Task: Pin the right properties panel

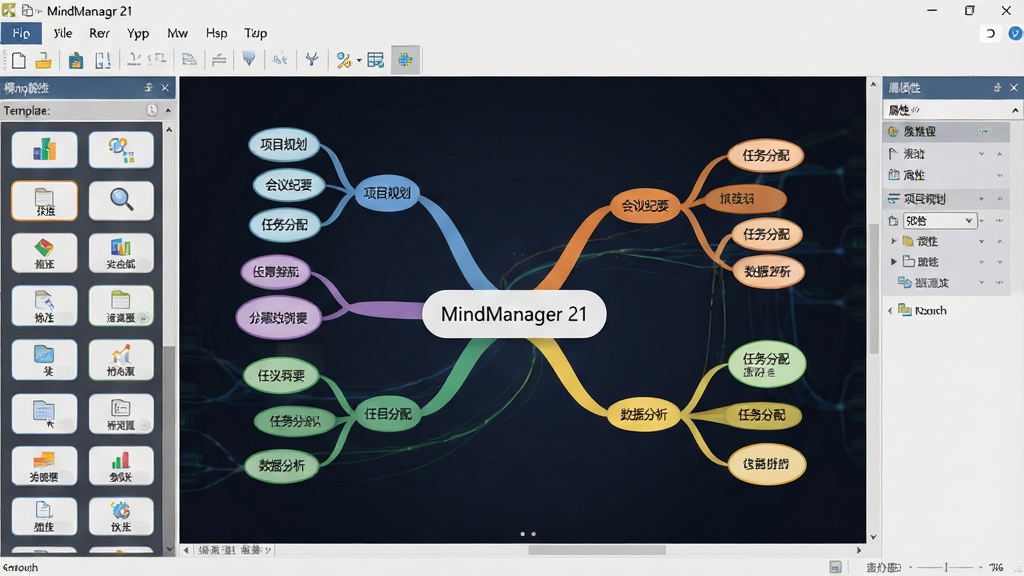Action: coord(997,88)
